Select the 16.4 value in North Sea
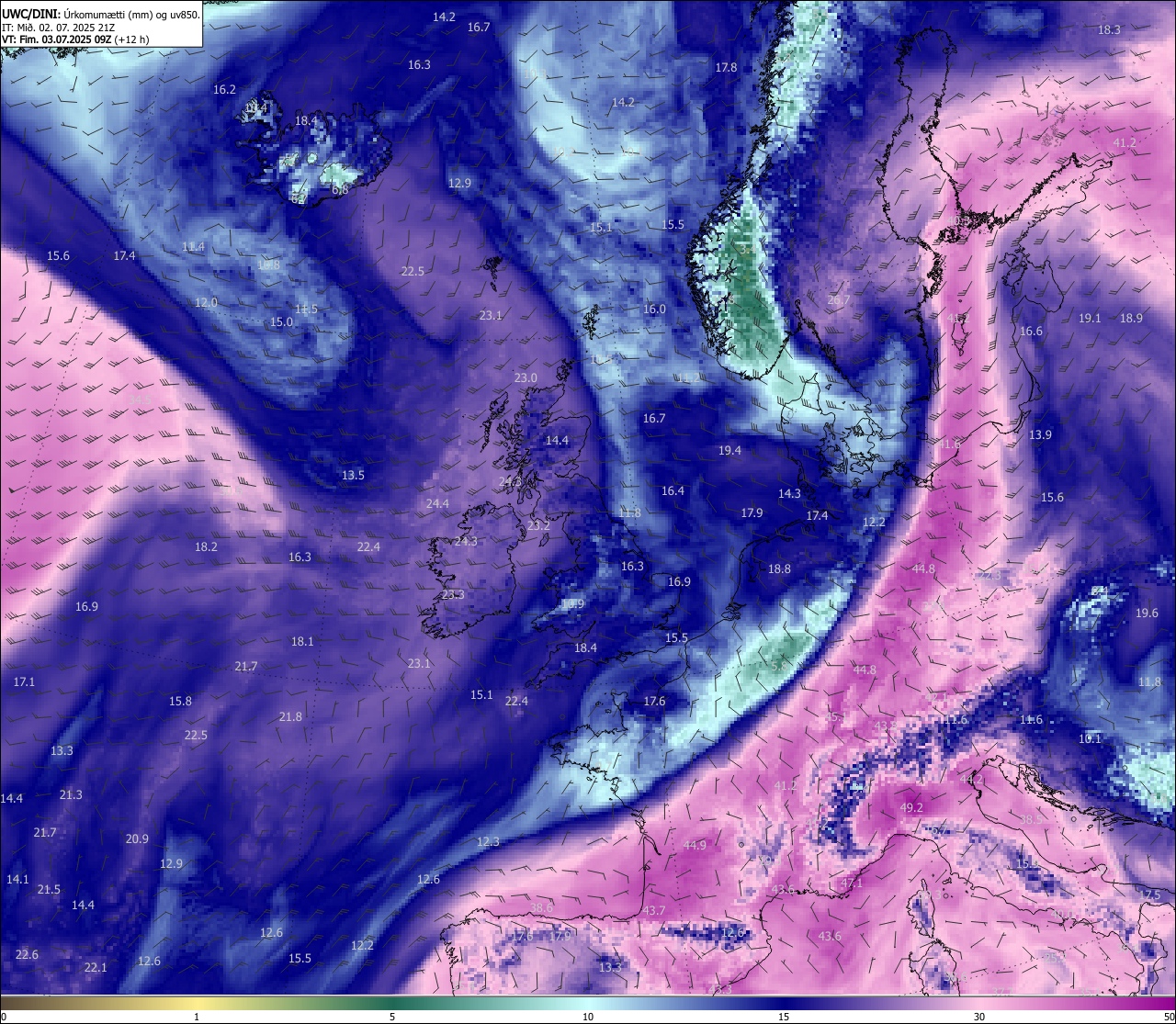 tap(673, 491)
